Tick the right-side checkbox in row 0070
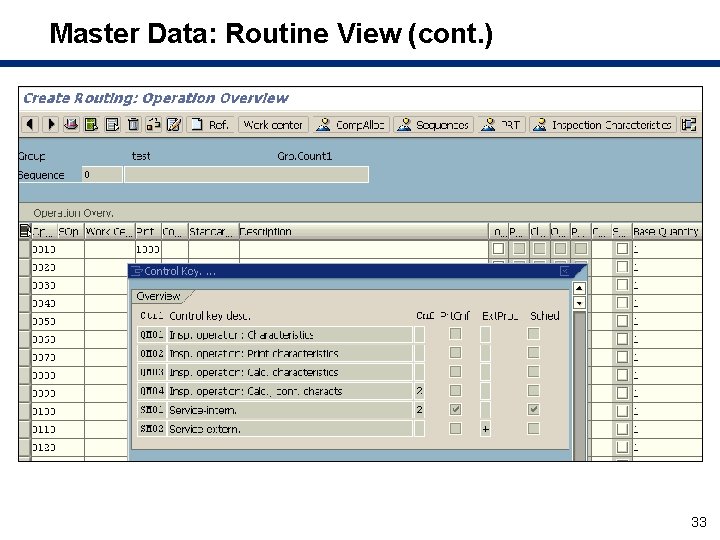720x540 pixels. point(622,357)
